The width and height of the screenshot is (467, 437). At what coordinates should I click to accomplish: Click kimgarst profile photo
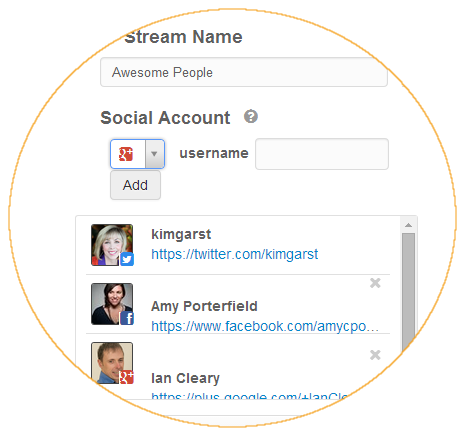click(x=112, y=245)
